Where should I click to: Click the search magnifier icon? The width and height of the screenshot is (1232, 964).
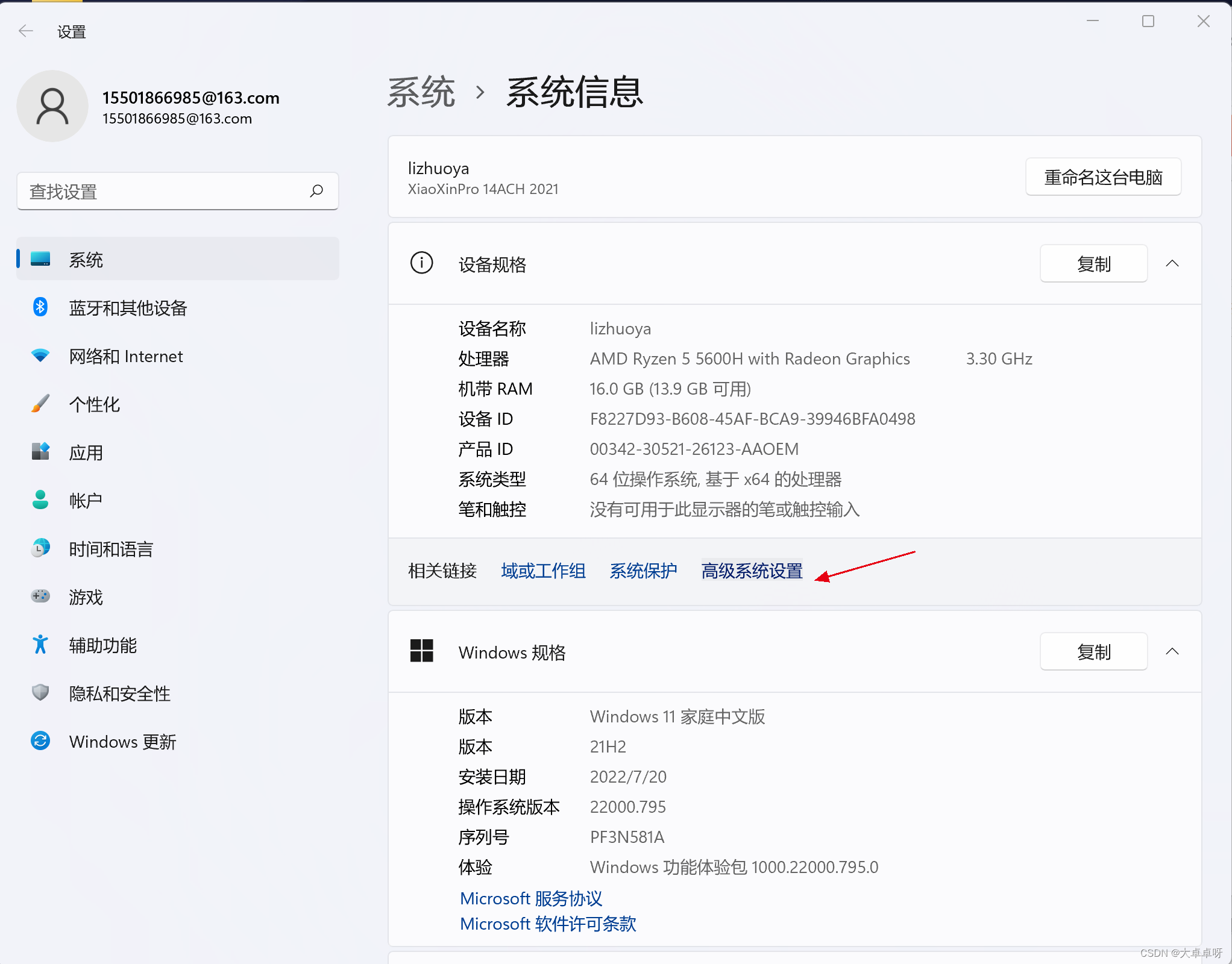(x=316, y=192)
